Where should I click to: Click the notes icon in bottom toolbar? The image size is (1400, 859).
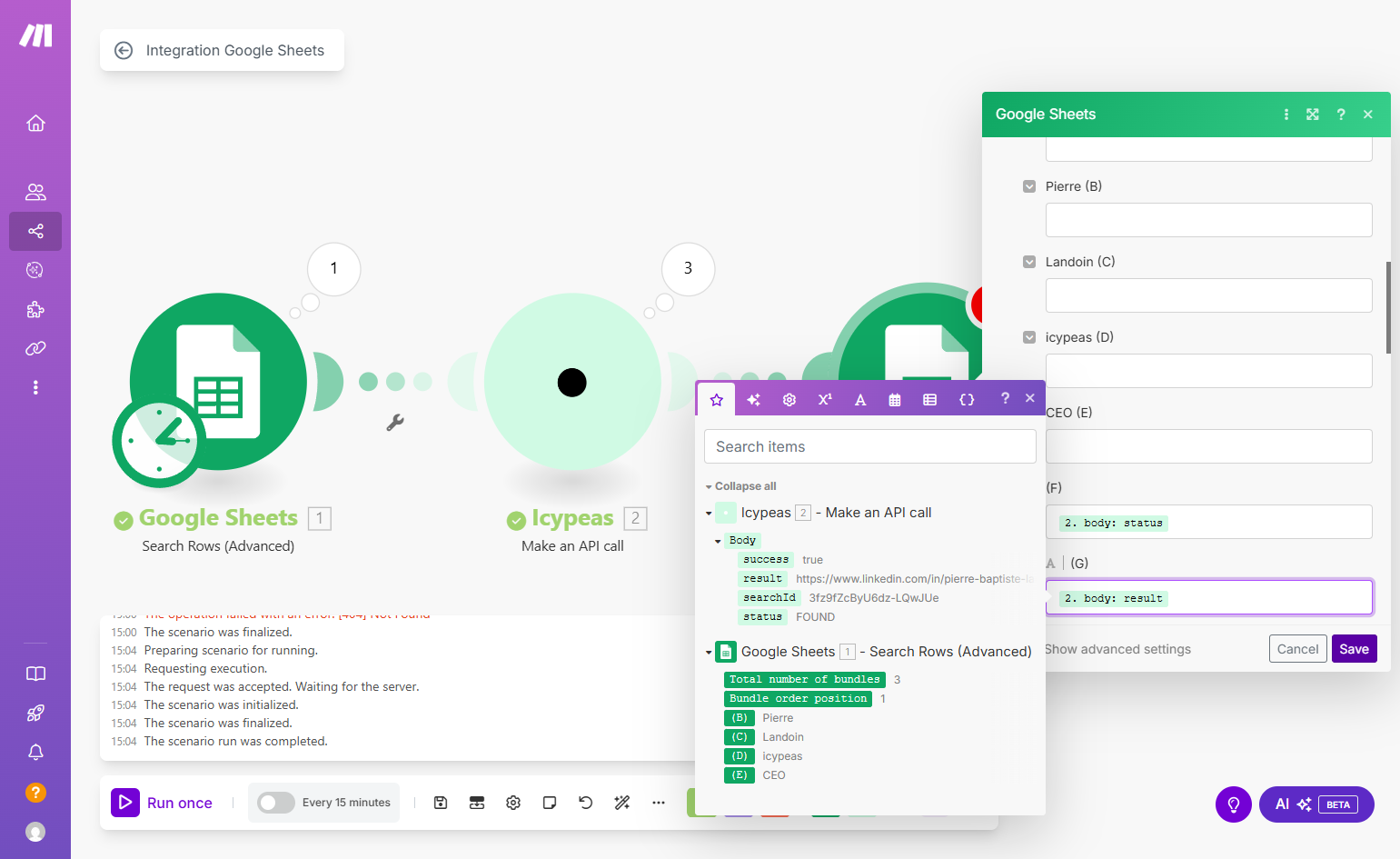click(x=550, y=803)
